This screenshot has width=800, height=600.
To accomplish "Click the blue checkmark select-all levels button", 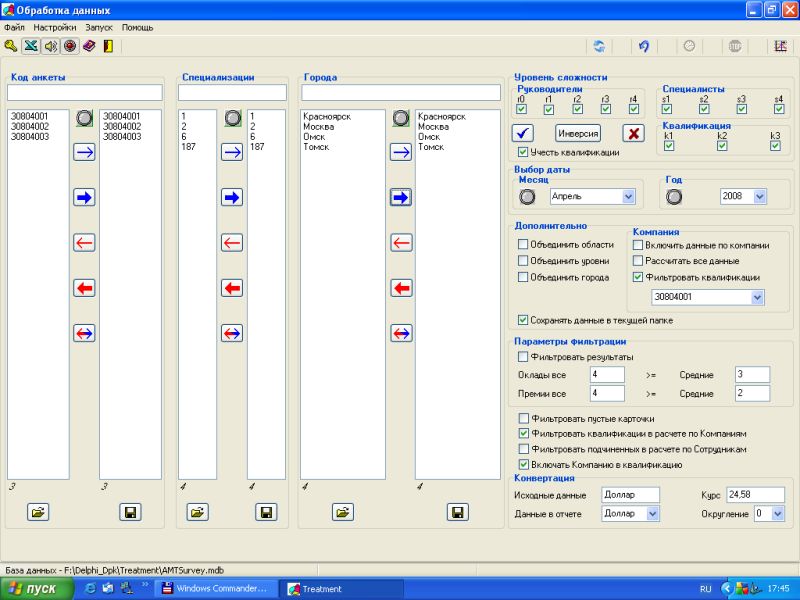I will (x=523, y=133).
